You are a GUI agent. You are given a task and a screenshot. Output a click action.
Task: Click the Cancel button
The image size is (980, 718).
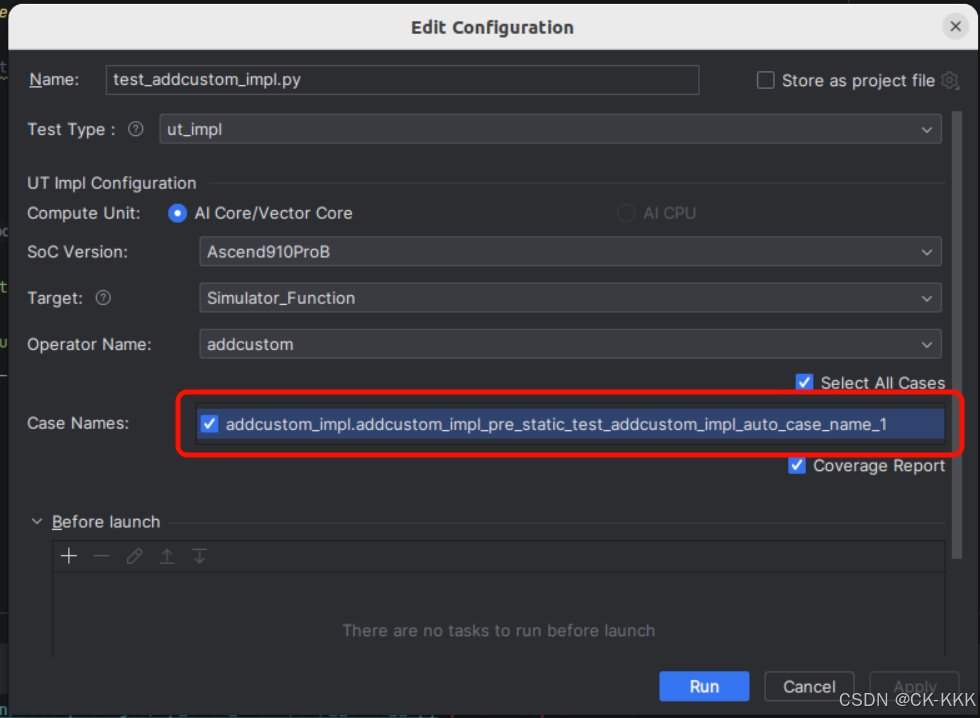coord(809,686)
